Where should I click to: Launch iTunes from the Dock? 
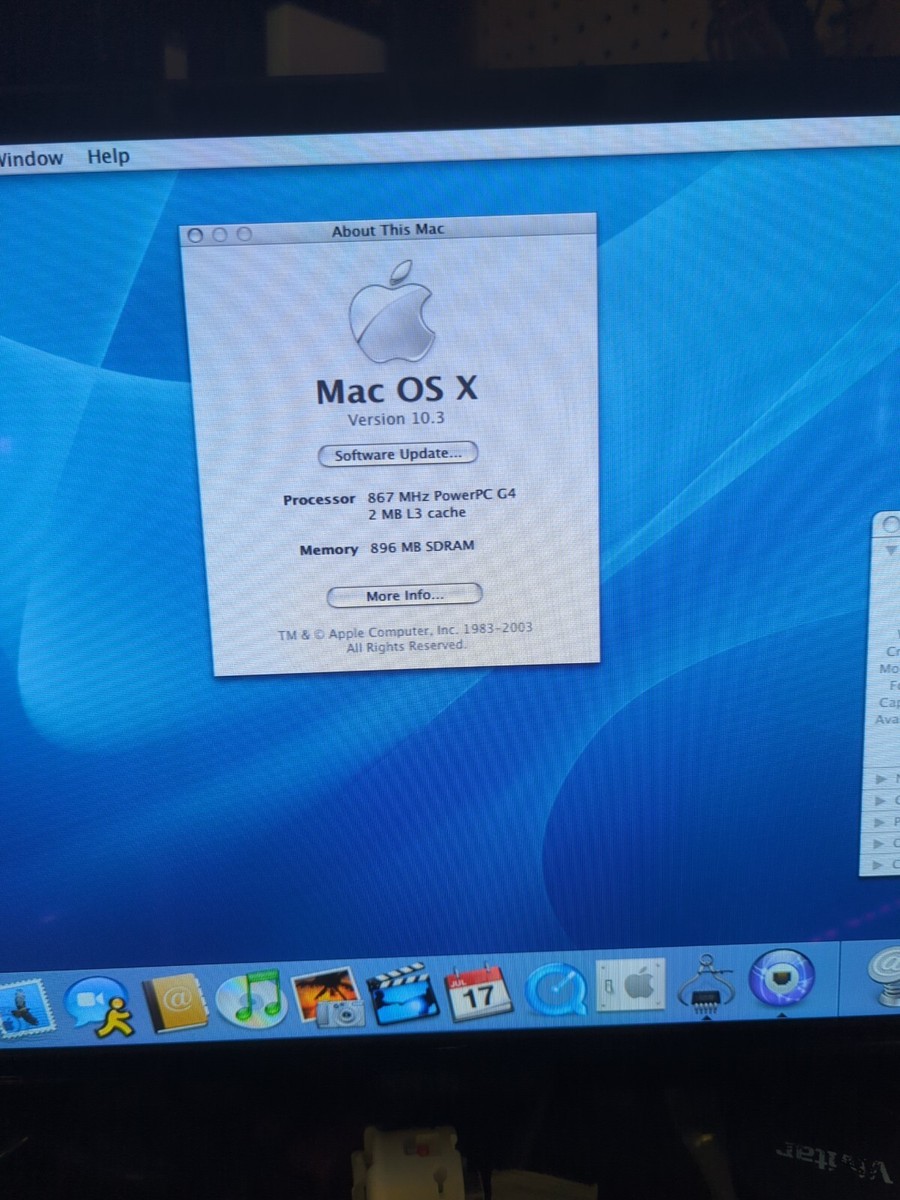pos(251,1000)
